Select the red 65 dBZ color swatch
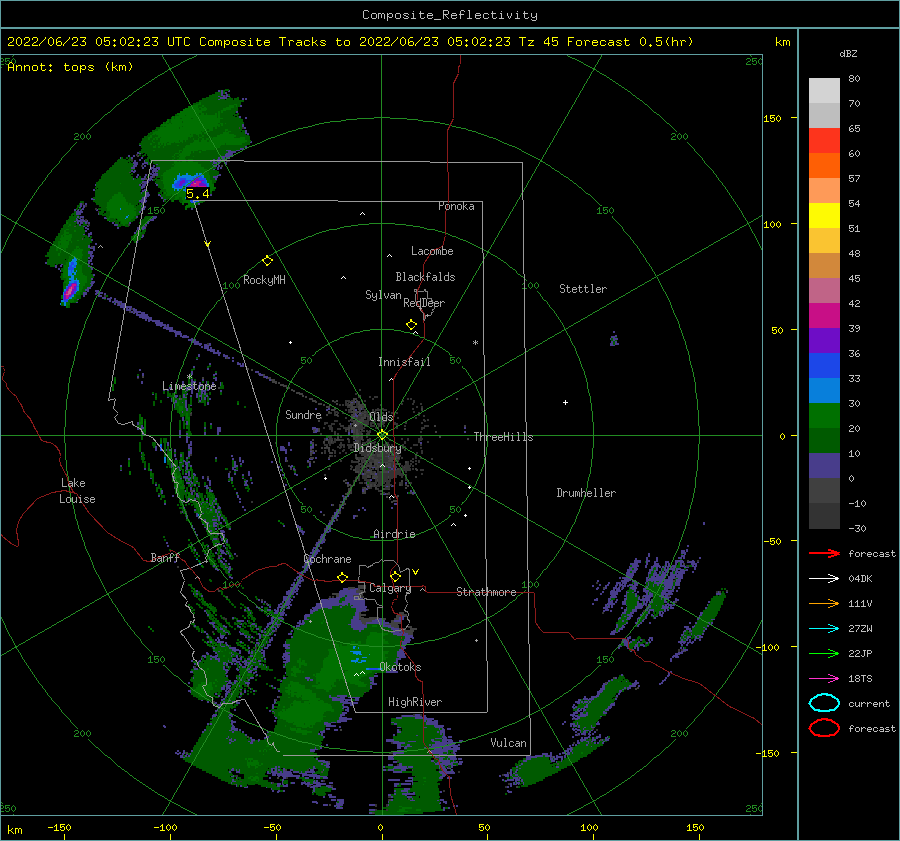The height and width of the screenshot is (841, 900). (824, 141)
